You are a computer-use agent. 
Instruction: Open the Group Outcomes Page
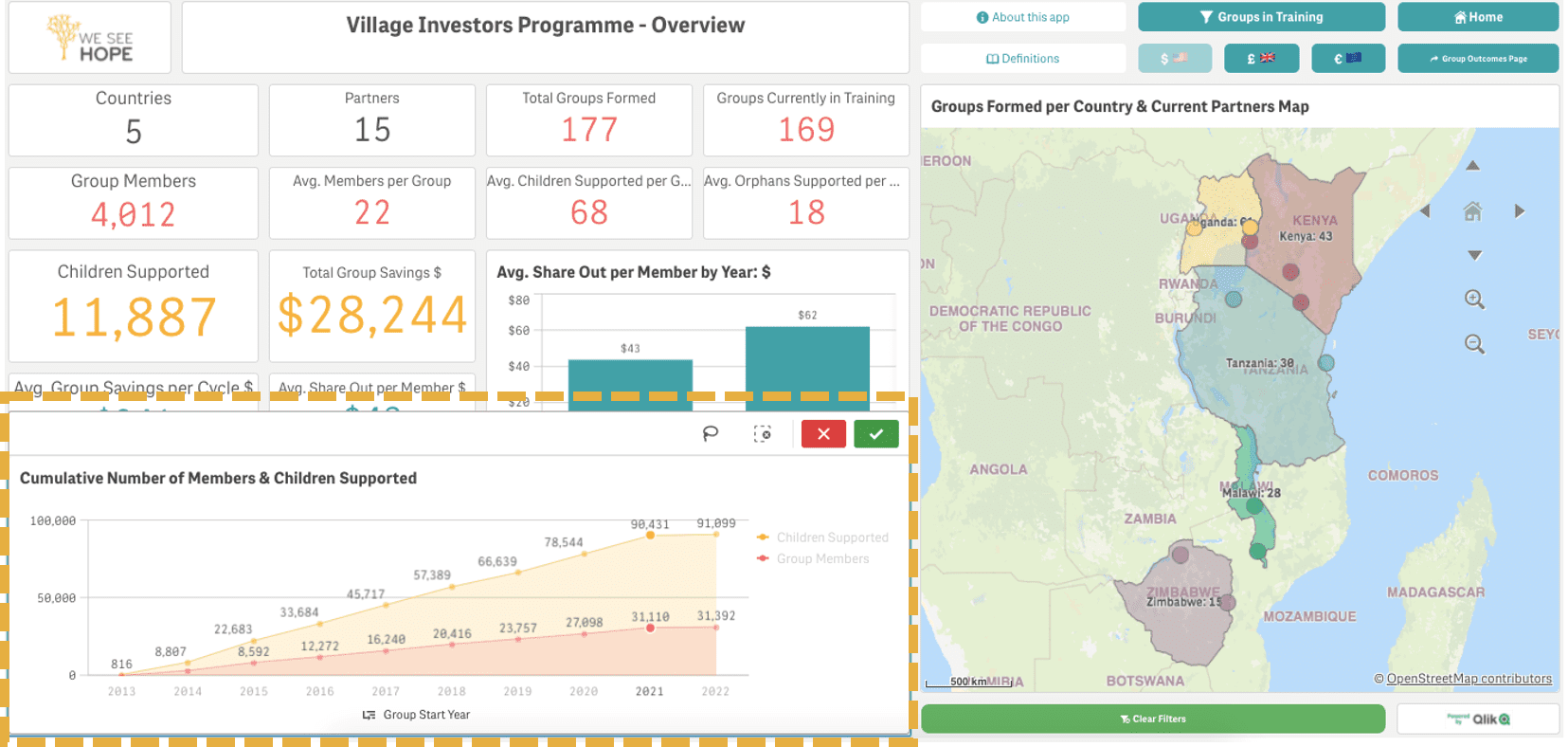pyautogui.click(x=1478, y=58)
